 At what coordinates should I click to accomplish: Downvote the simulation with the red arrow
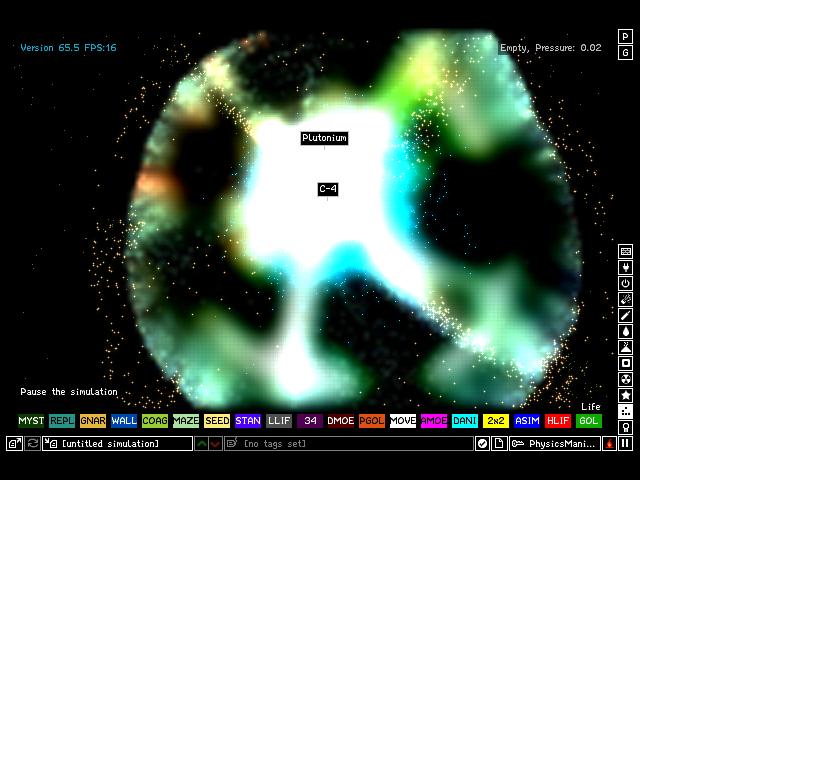coord(215,444)
